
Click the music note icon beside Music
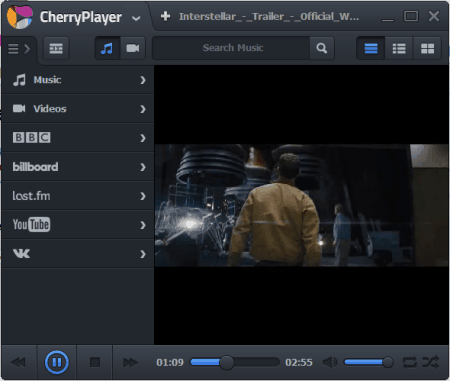[x=19, y=80]
